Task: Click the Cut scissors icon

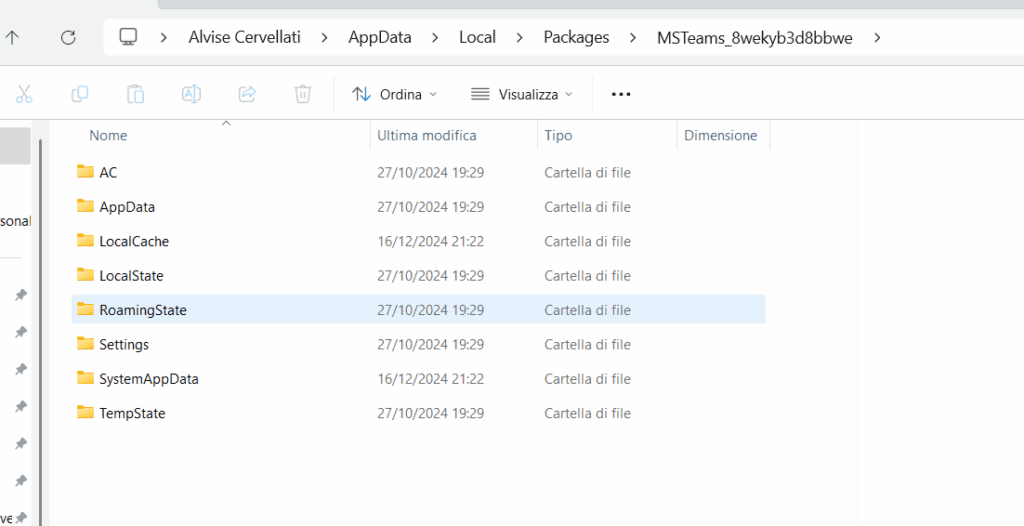Action: pyautogui.click(x=24, y=94)
